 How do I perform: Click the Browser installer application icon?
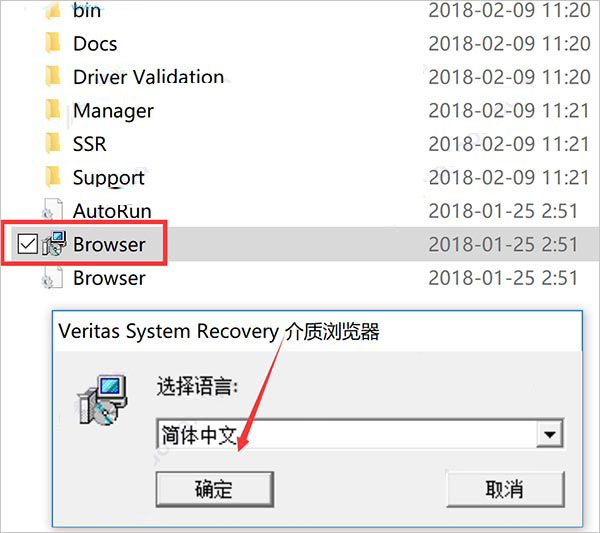[54, 243]
